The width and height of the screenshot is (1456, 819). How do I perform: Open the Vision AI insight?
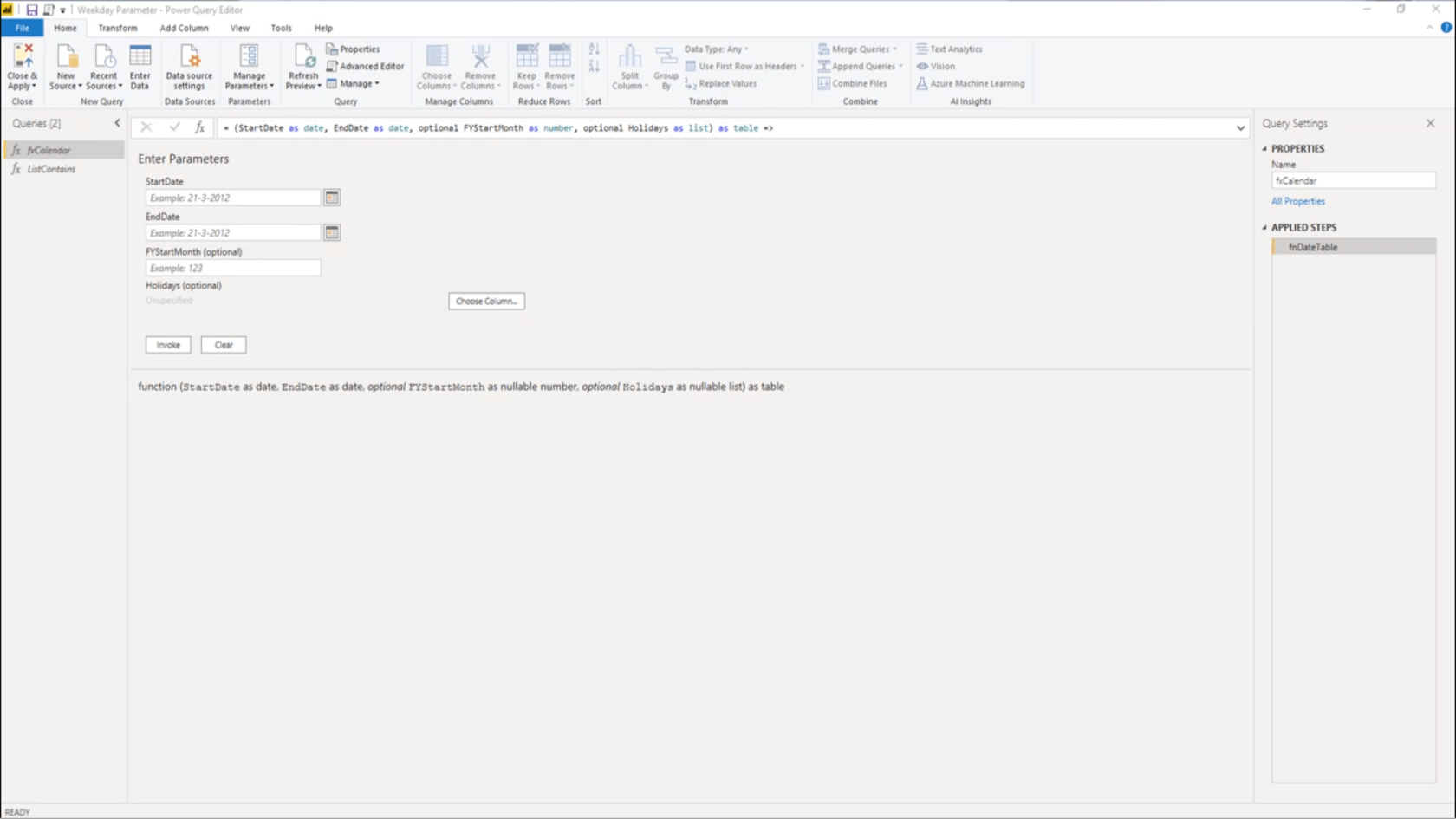click(936, 66)
